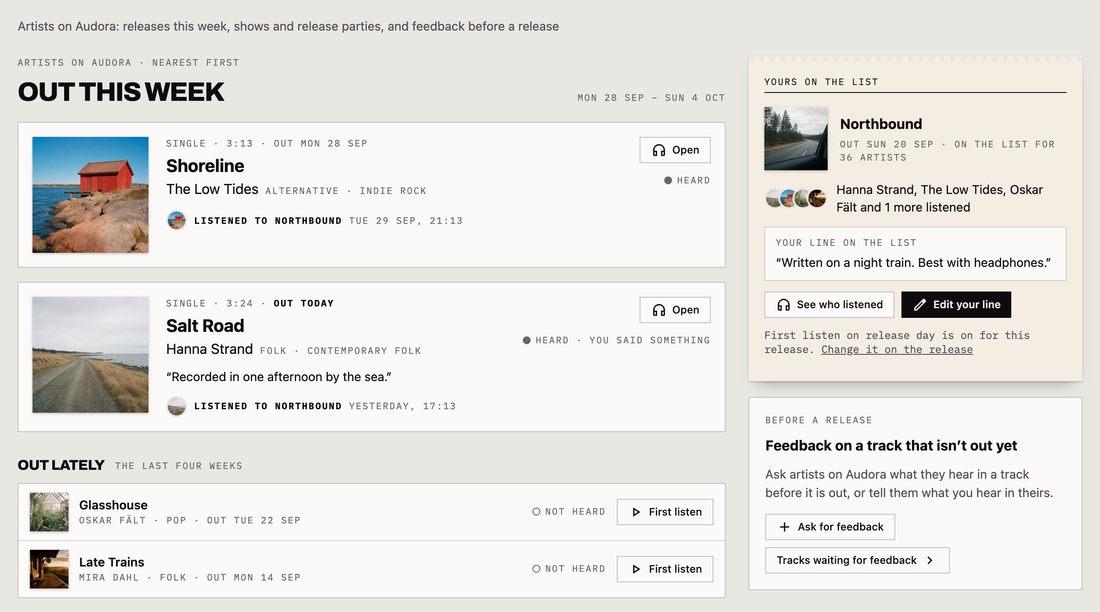Screen dimensions: 1100x612
Task: Click the Heard status on Shoreline
Action: [688, 180]
